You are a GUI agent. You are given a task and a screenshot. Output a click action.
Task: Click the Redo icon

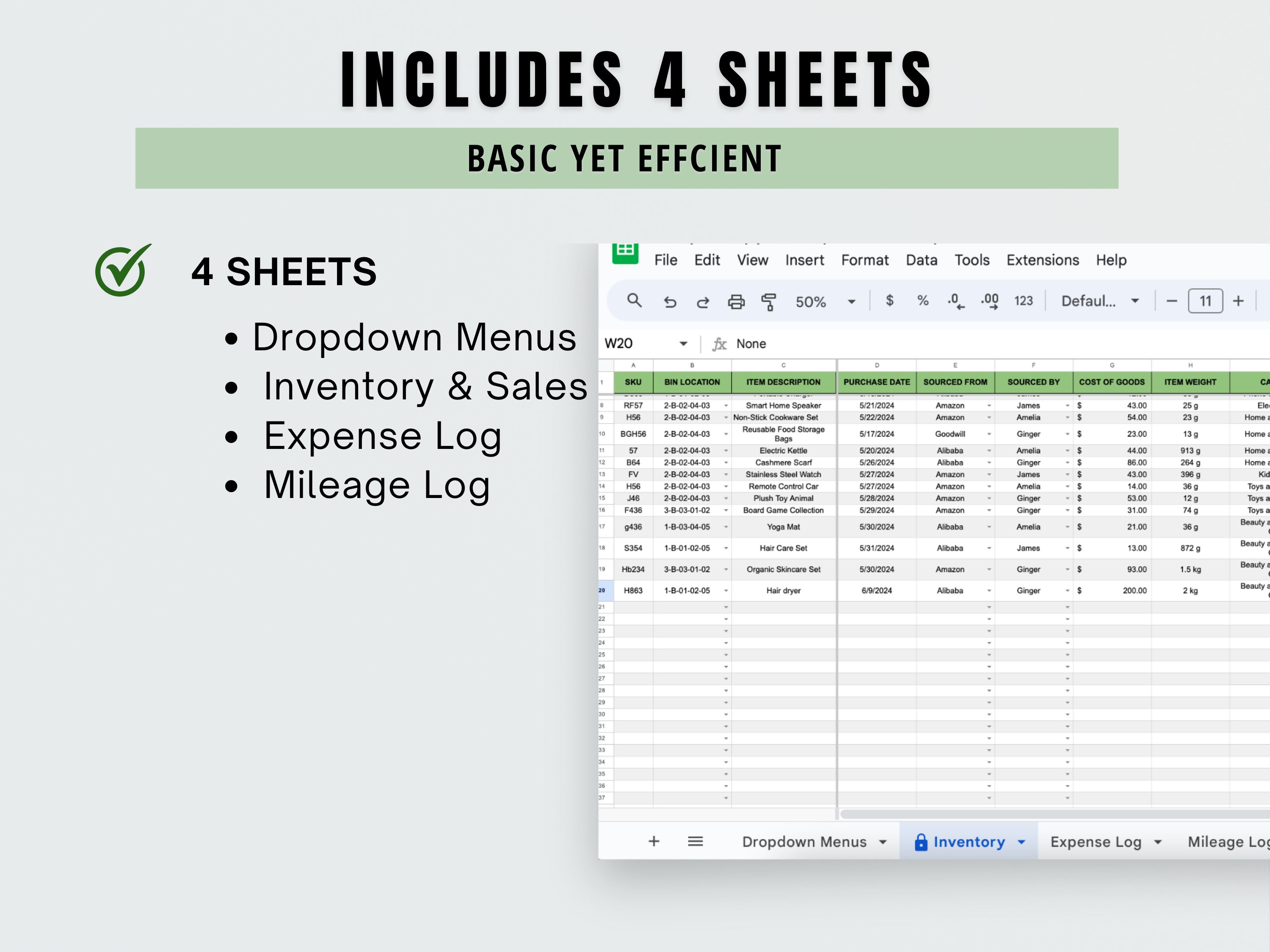[x=703, y=301]
